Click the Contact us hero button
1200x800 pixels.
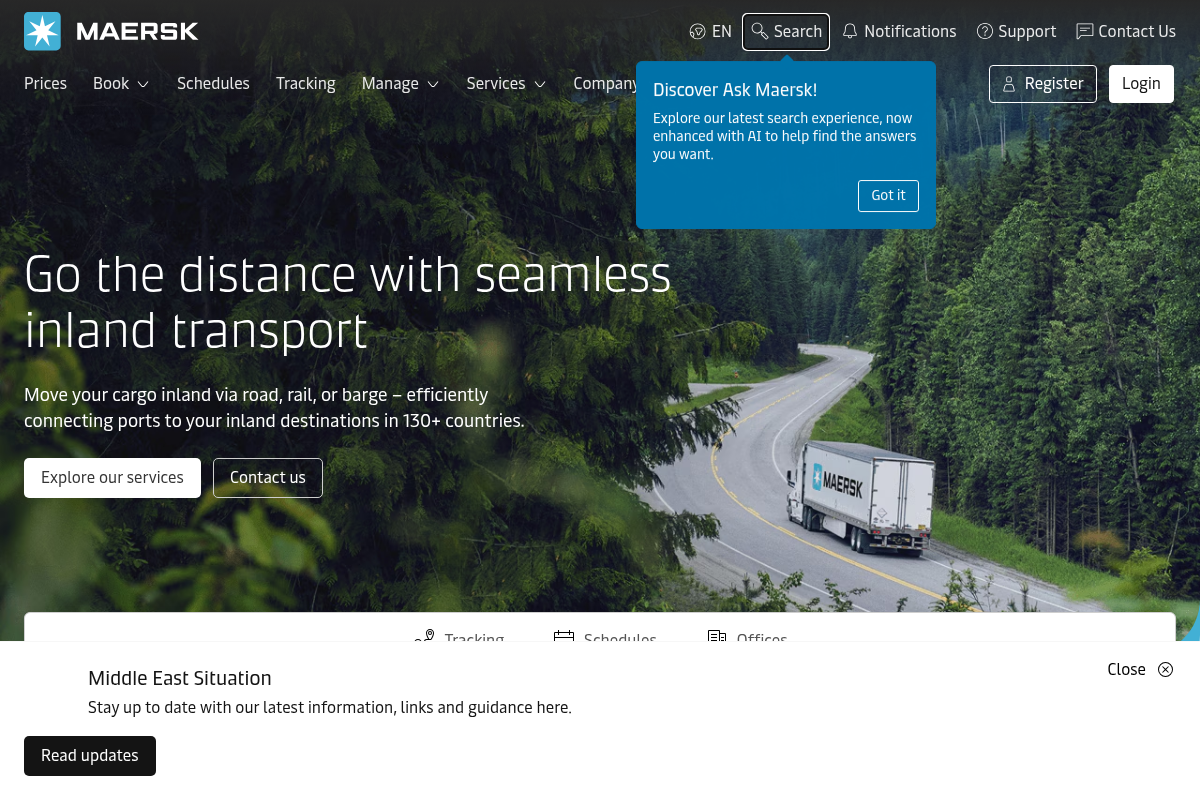[268, 478]
